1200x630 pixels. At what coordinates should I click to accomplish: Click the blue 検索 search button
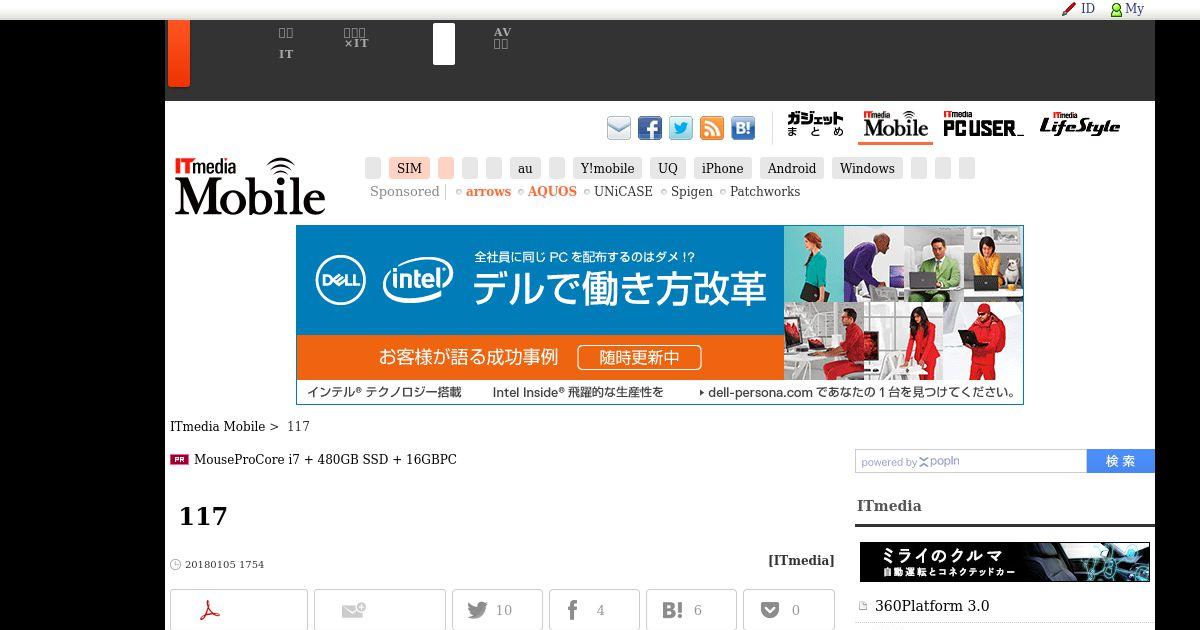point(1121,461)
